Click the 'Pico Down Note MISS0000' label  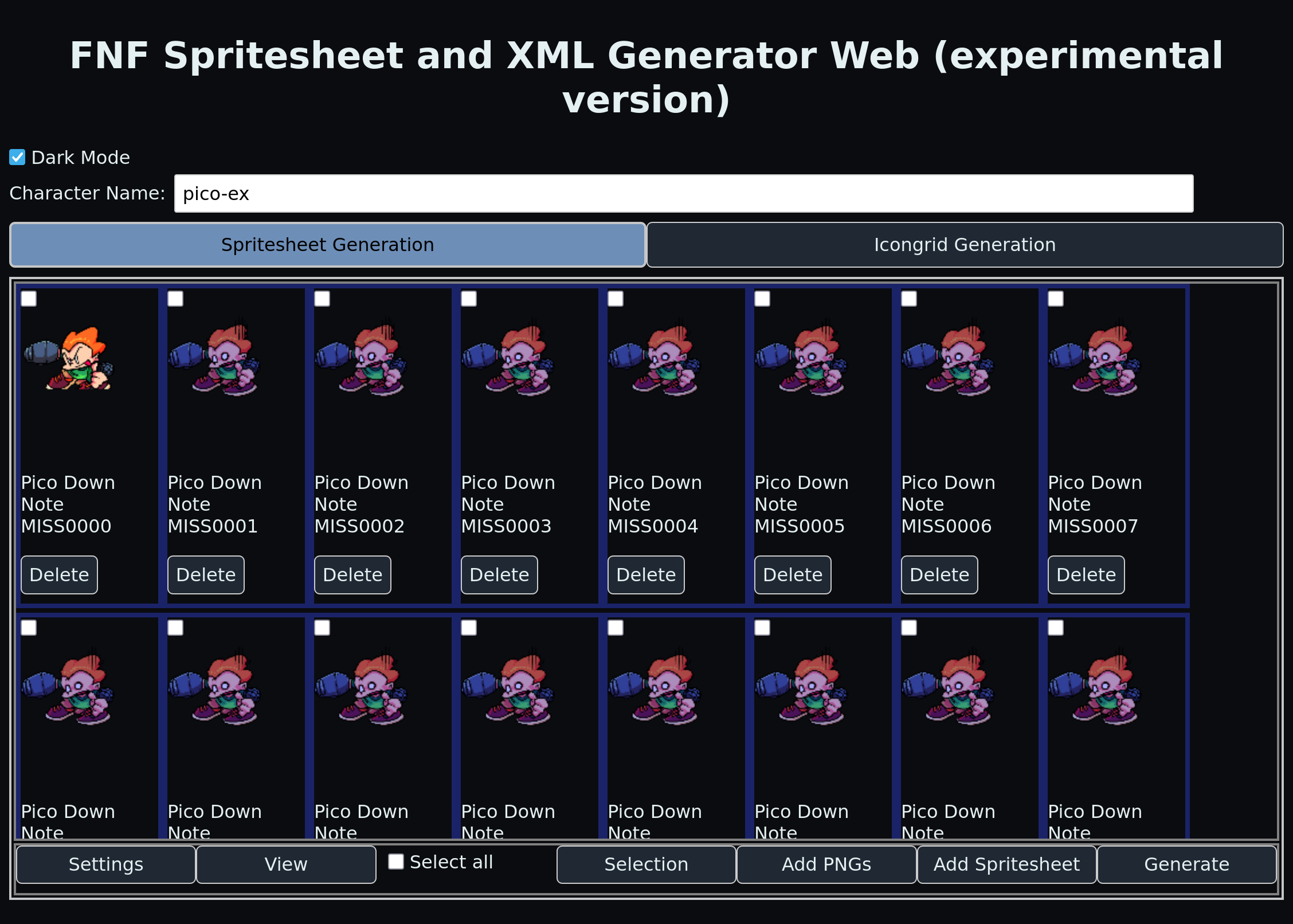coord(68,504)
